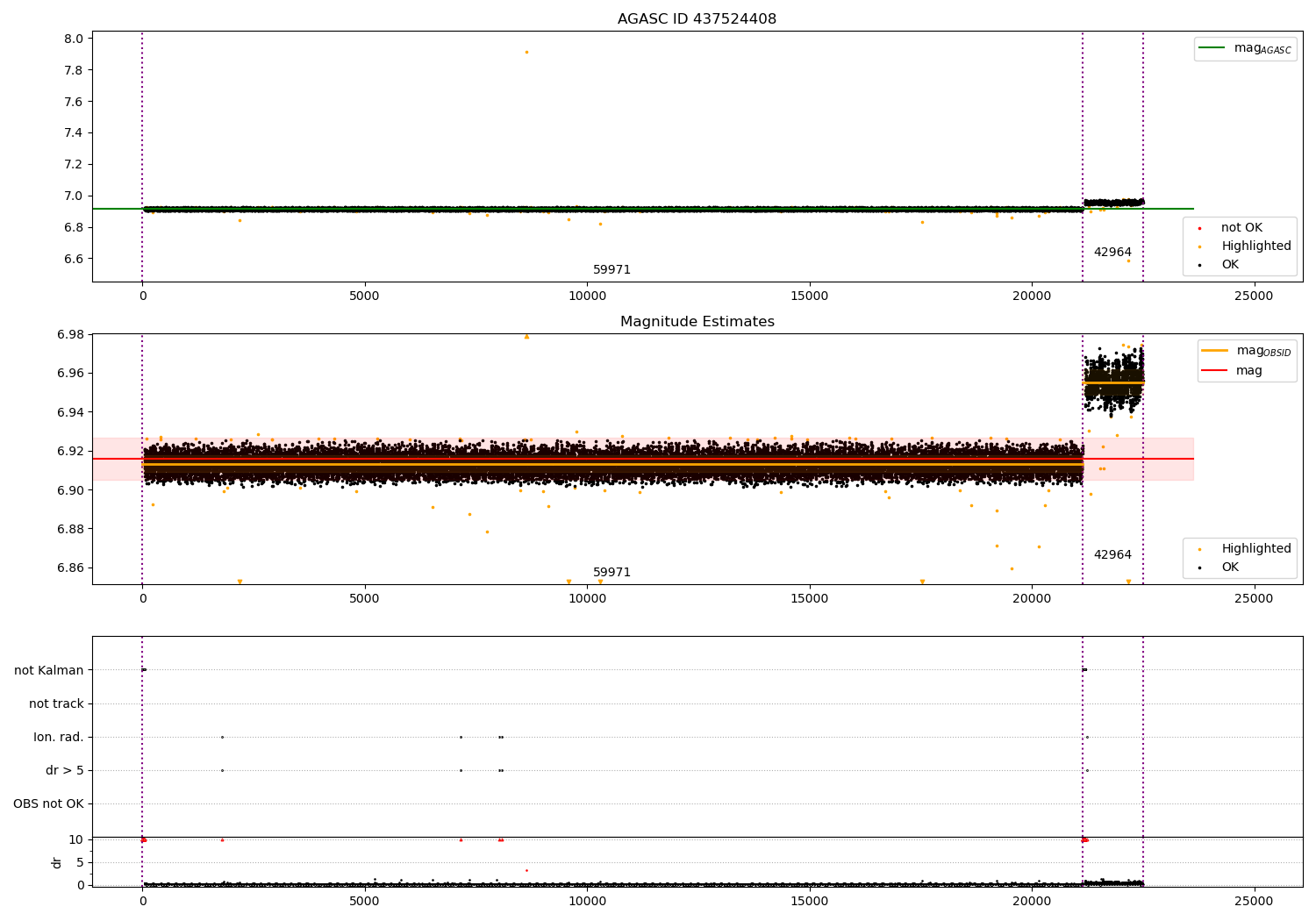Click the 'dr > 5' row label

pyautogui.click(x=65, y=770)
